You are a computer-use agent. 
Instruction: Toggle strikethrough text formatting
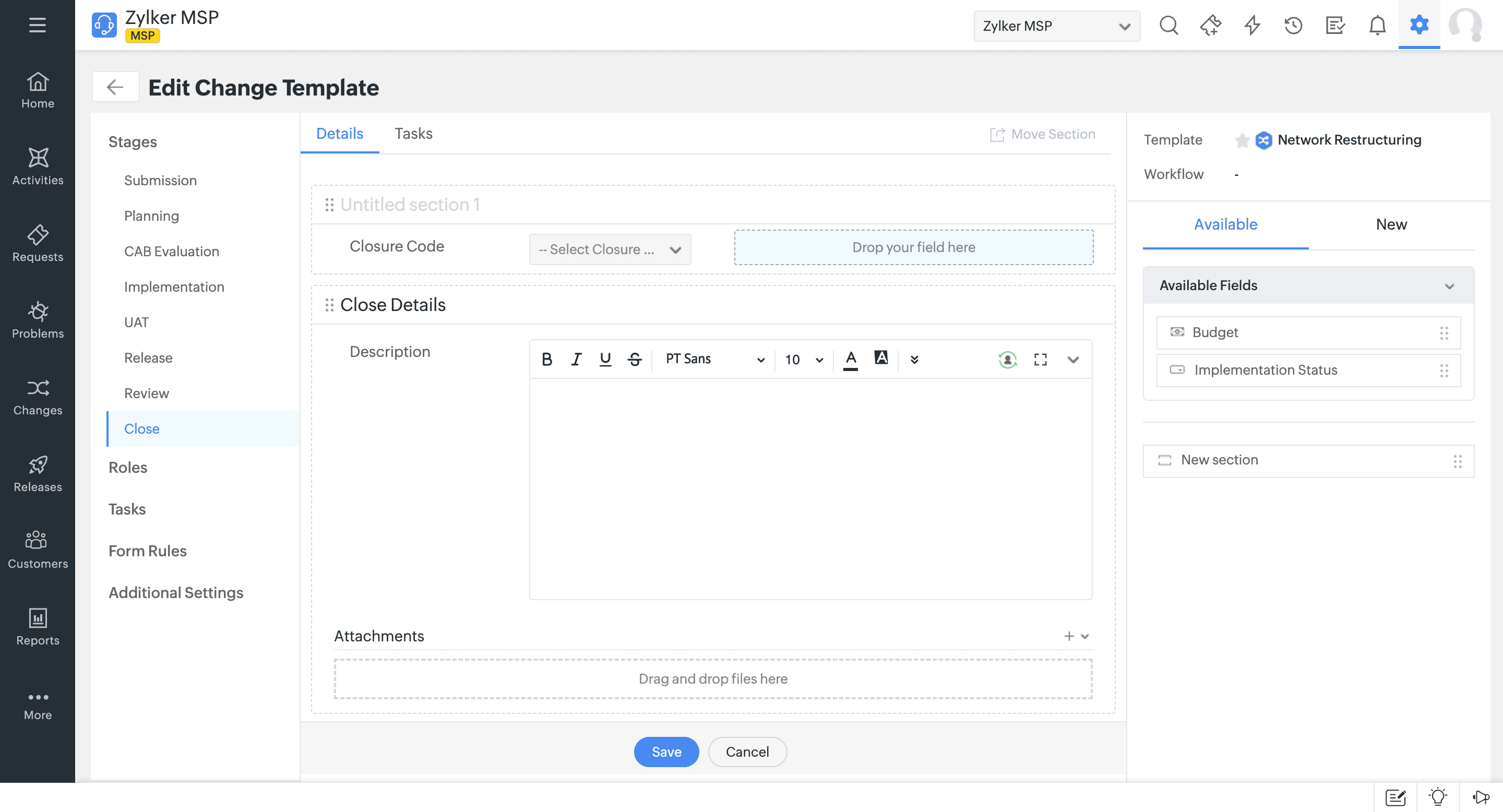pos(634,360)
